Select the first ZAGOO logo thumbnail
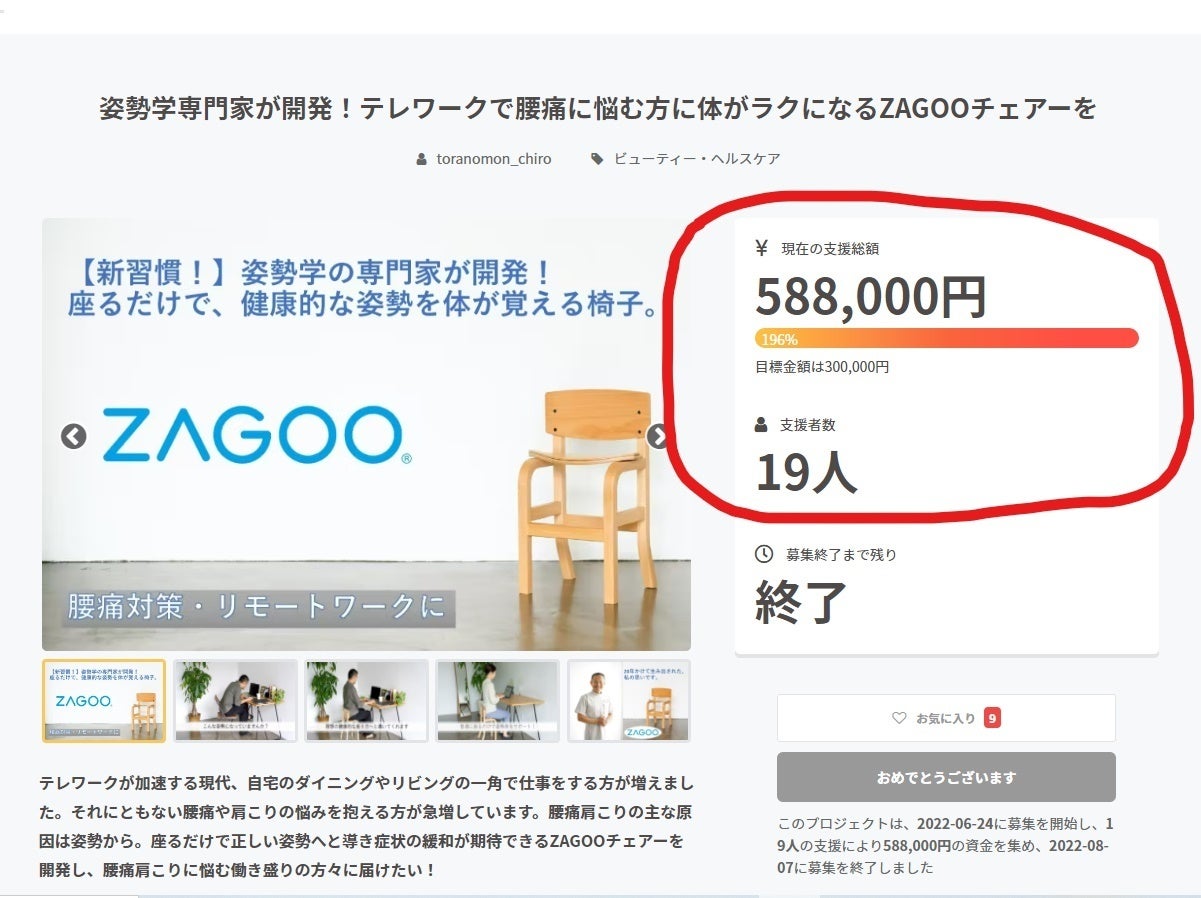The width and height of the screenshot is (1201, 898). (x=104, y=701)
